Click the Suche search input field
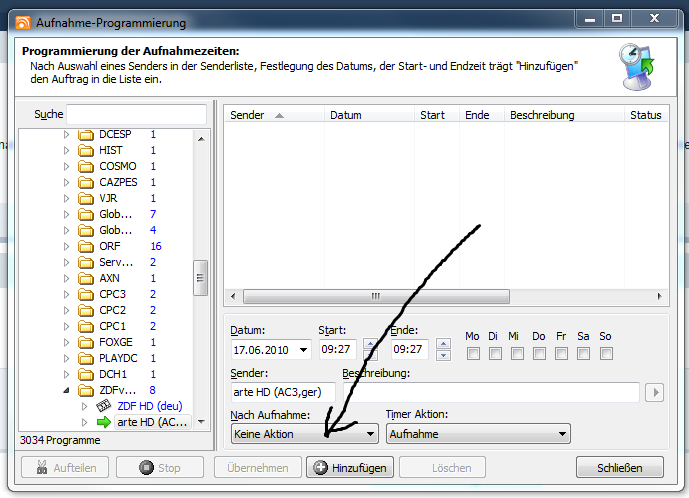689x498 pixels. (136, 114)
